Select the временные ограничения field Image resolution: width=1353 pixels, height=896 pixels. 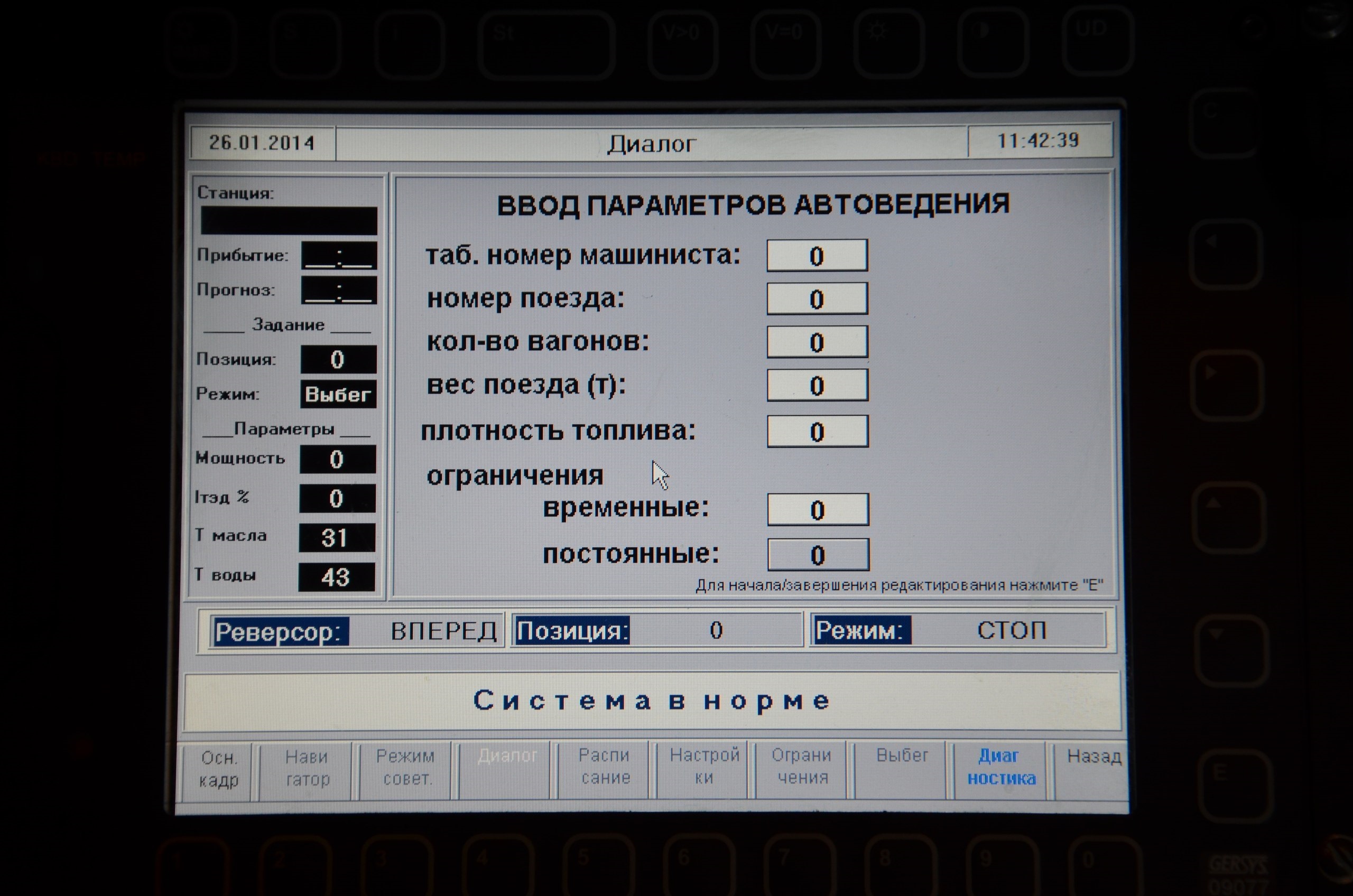[x=818, y=510]
